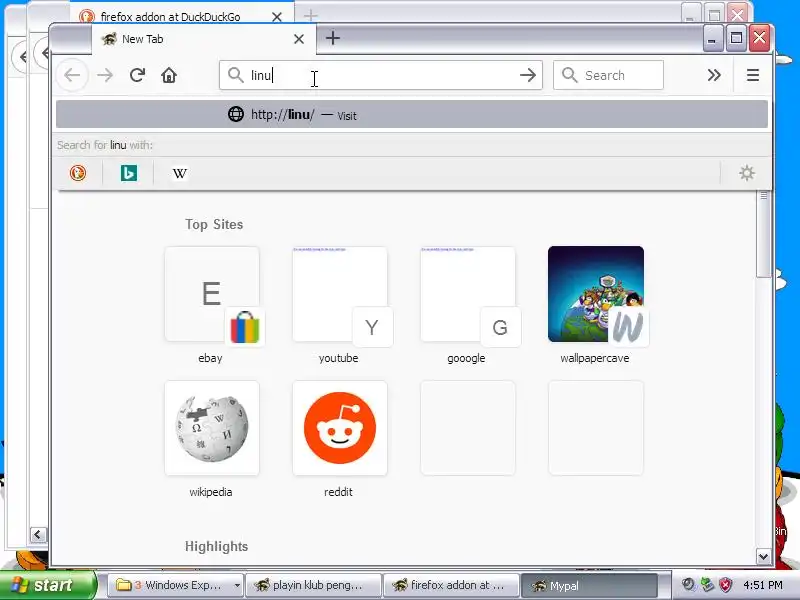
Task: Click the 'Search for linu with:' text
Action: [105, 145]
